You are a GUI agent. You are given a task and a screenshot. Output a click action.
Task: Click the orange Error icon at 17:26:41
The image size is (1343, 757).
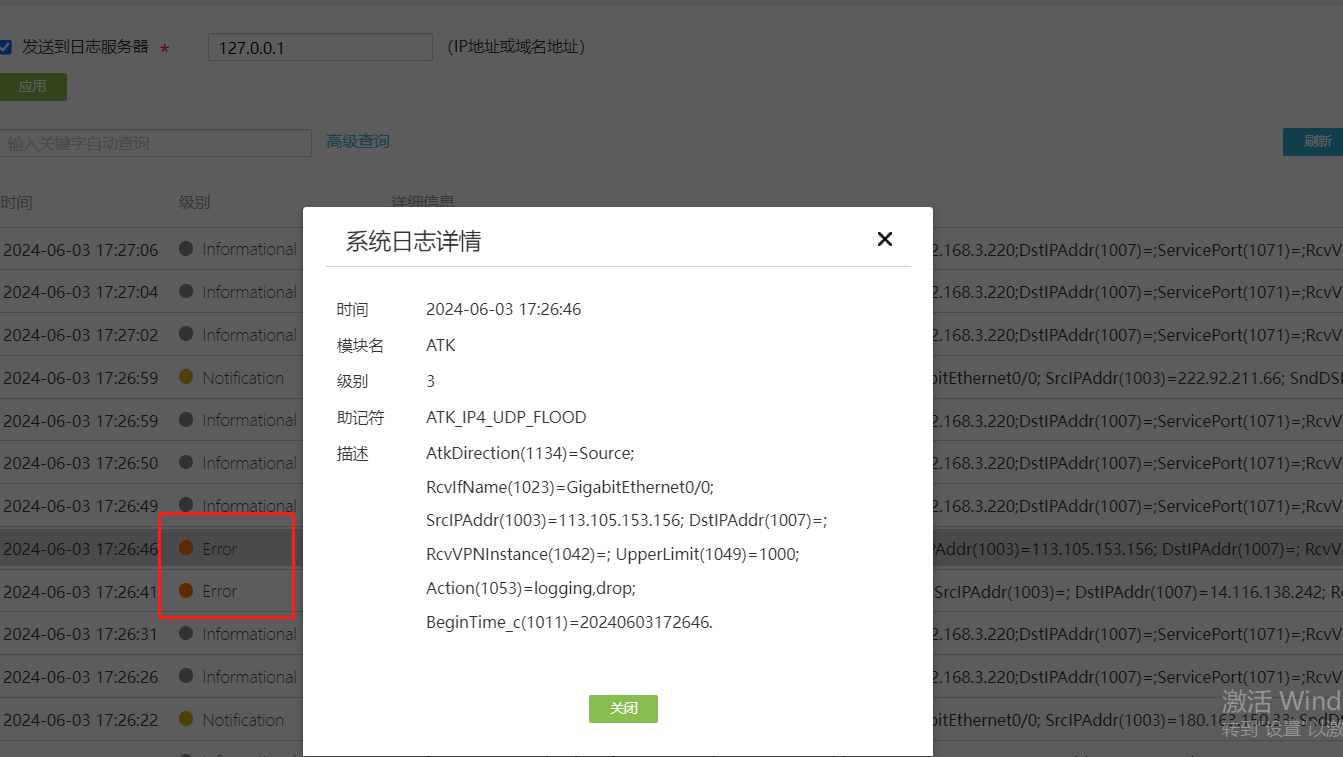click(186, 591)
